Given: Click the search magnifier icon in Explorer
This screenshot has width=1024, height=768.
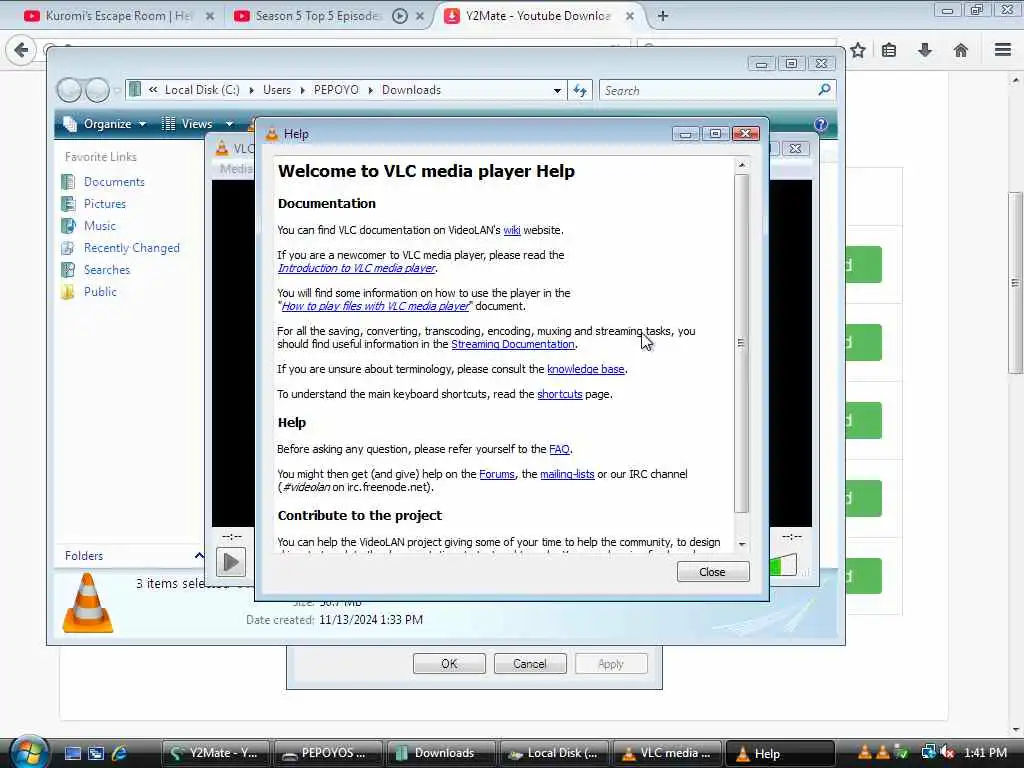Looking at the screenshot, I should pyautogui.click(x=824, y=90).
